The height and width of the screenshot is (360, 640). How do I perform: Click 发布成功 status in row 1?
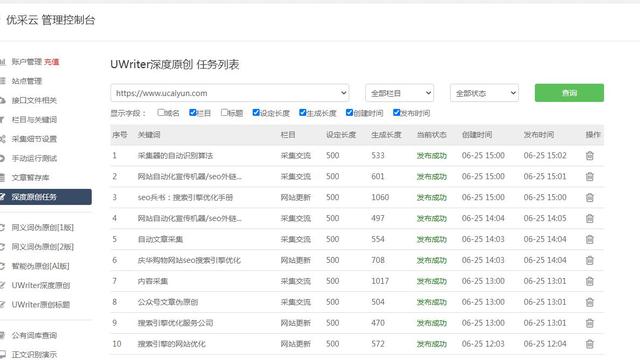431,156
